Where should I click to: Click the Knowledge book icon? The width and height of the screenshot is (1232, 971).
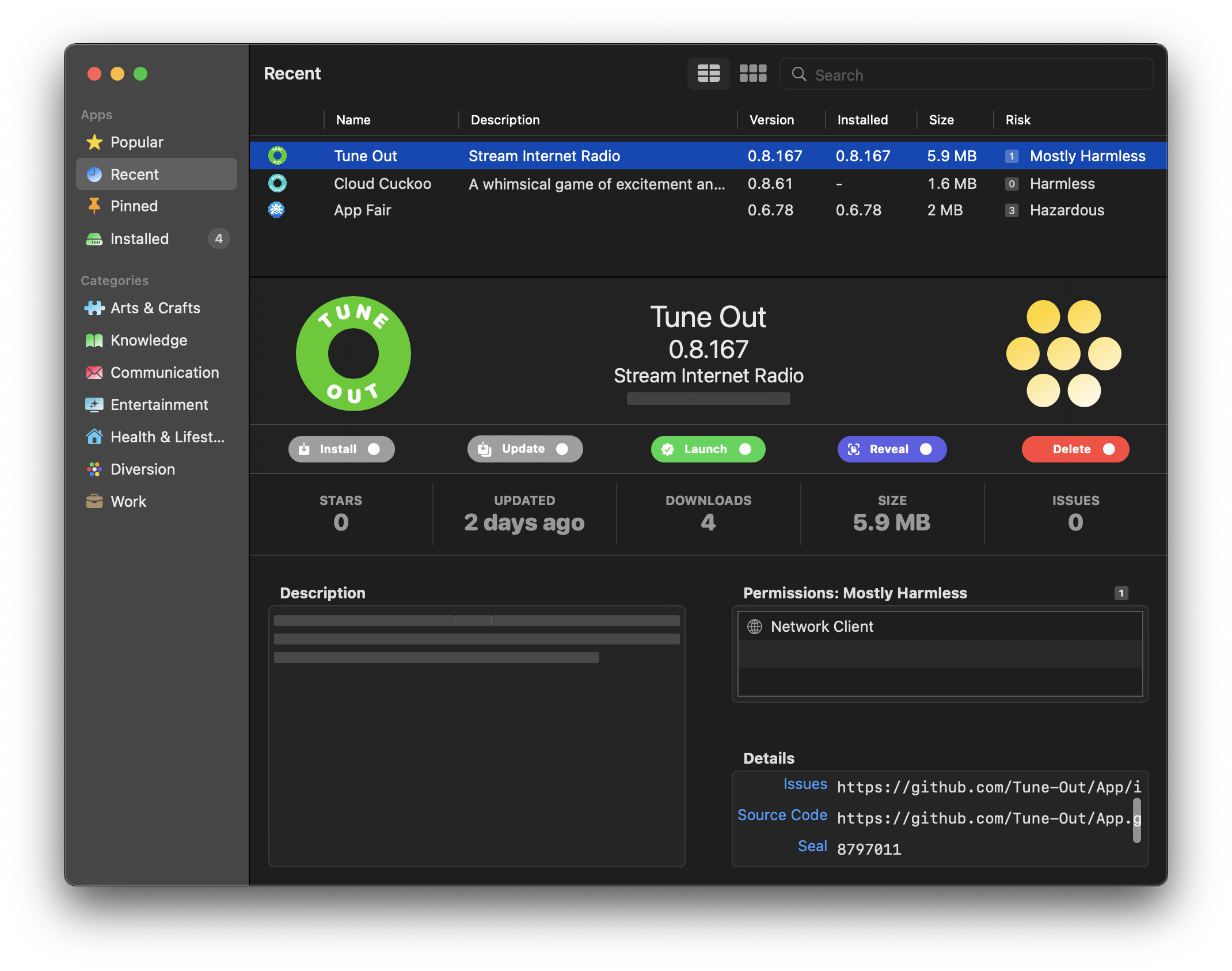click(94, 340)
